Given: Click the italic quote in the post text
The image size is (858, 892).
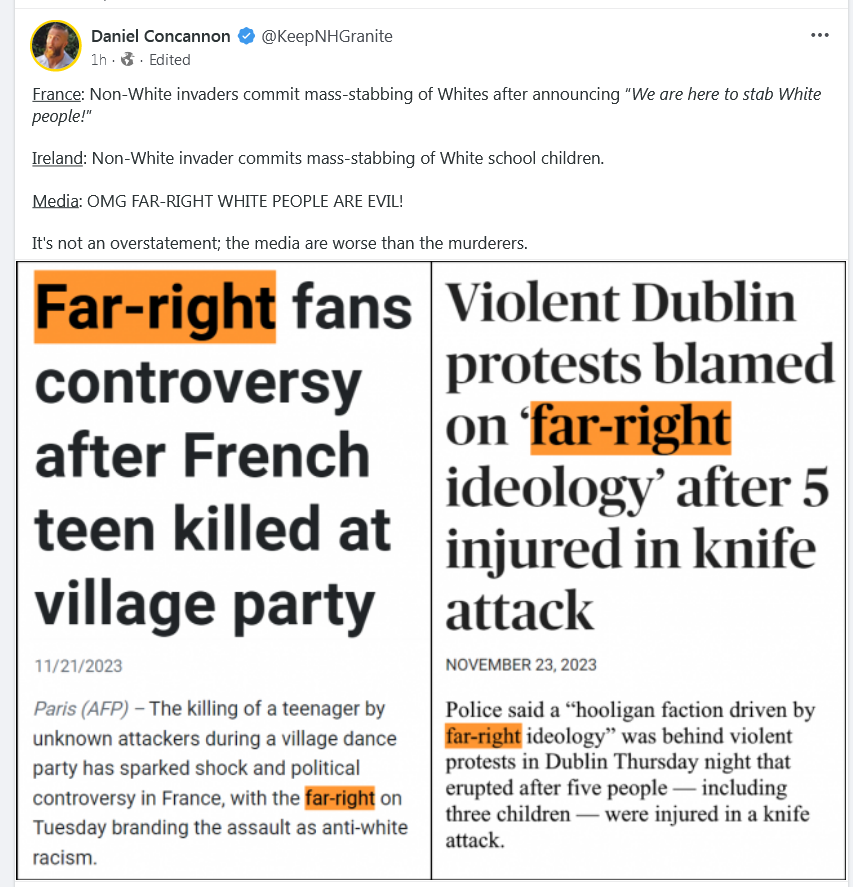Looking at the screenshot, I should (428, 105).
